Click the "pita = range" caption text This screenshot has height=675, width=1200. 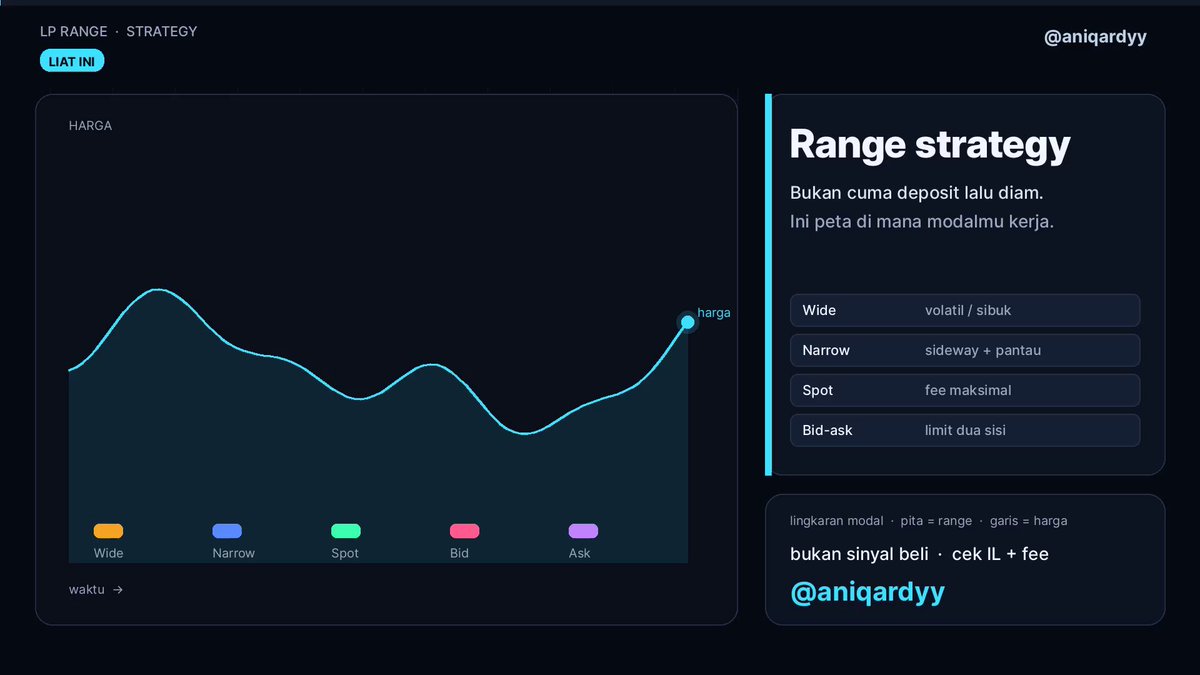[936, 520]
